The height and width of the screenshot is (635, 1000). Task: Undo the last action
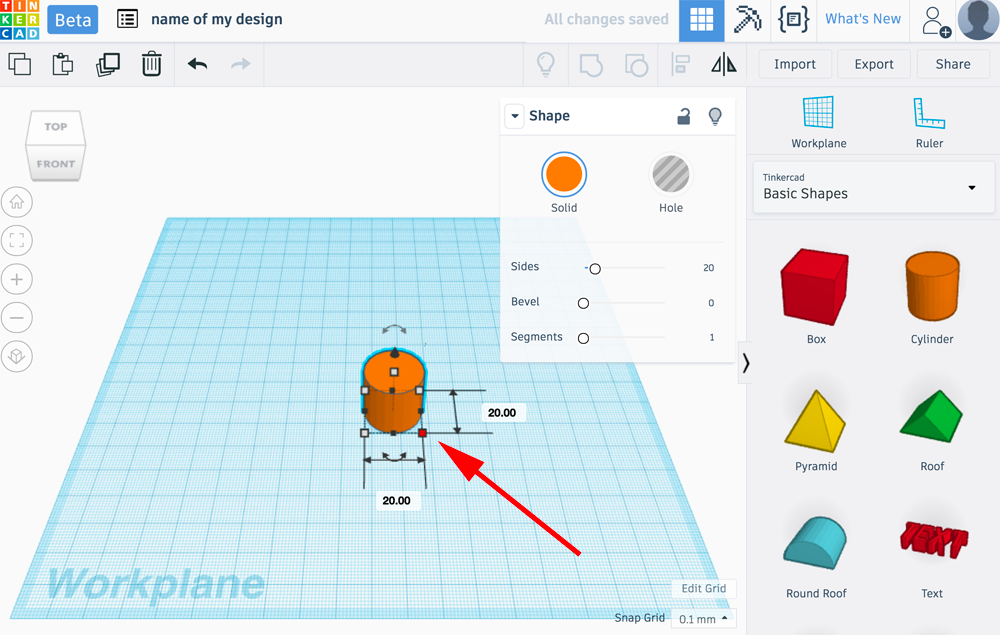pos(198,64)
